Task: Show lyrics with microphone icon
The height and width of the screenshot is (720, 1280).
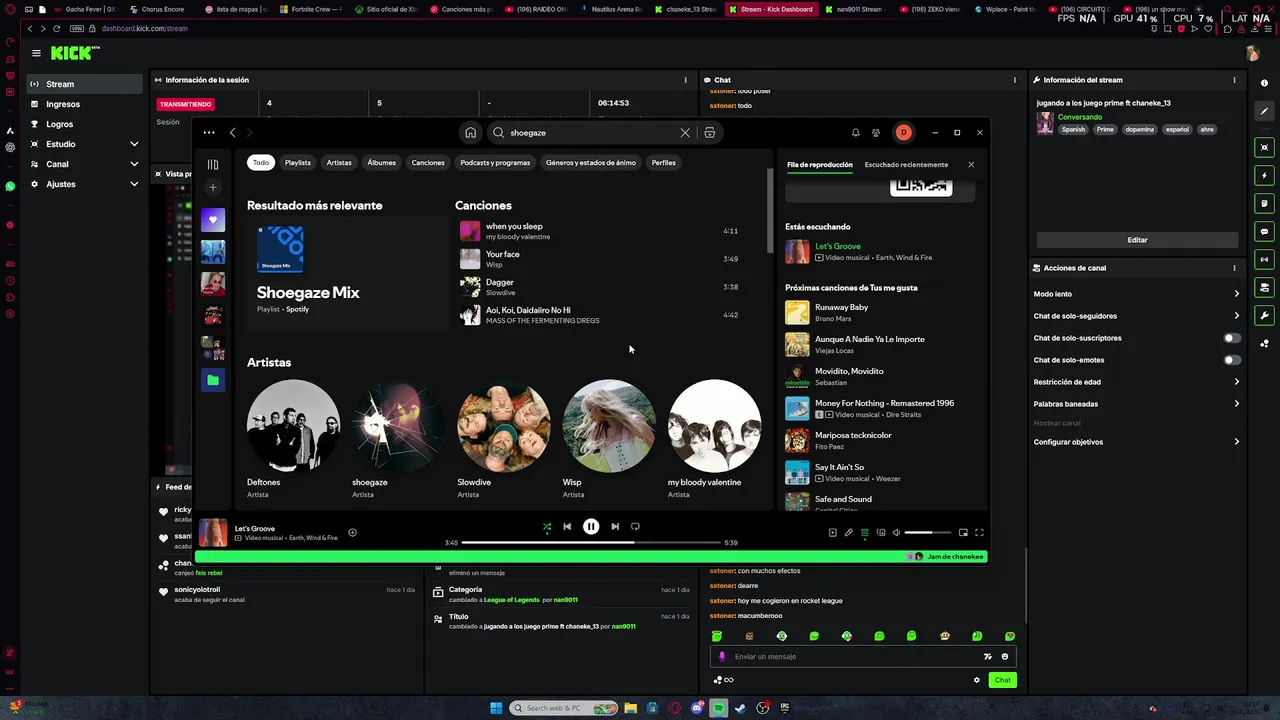Action: tap(848, 532)
